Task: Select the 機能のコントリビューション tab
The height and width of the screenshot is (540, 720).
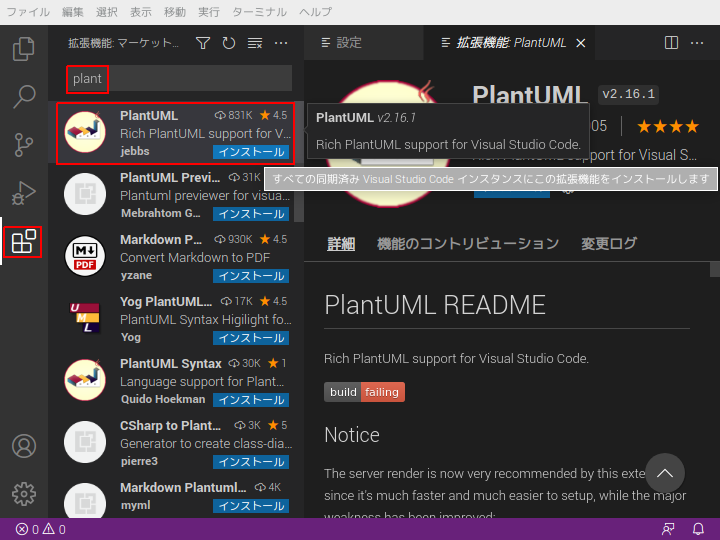Action: point(468,244)
